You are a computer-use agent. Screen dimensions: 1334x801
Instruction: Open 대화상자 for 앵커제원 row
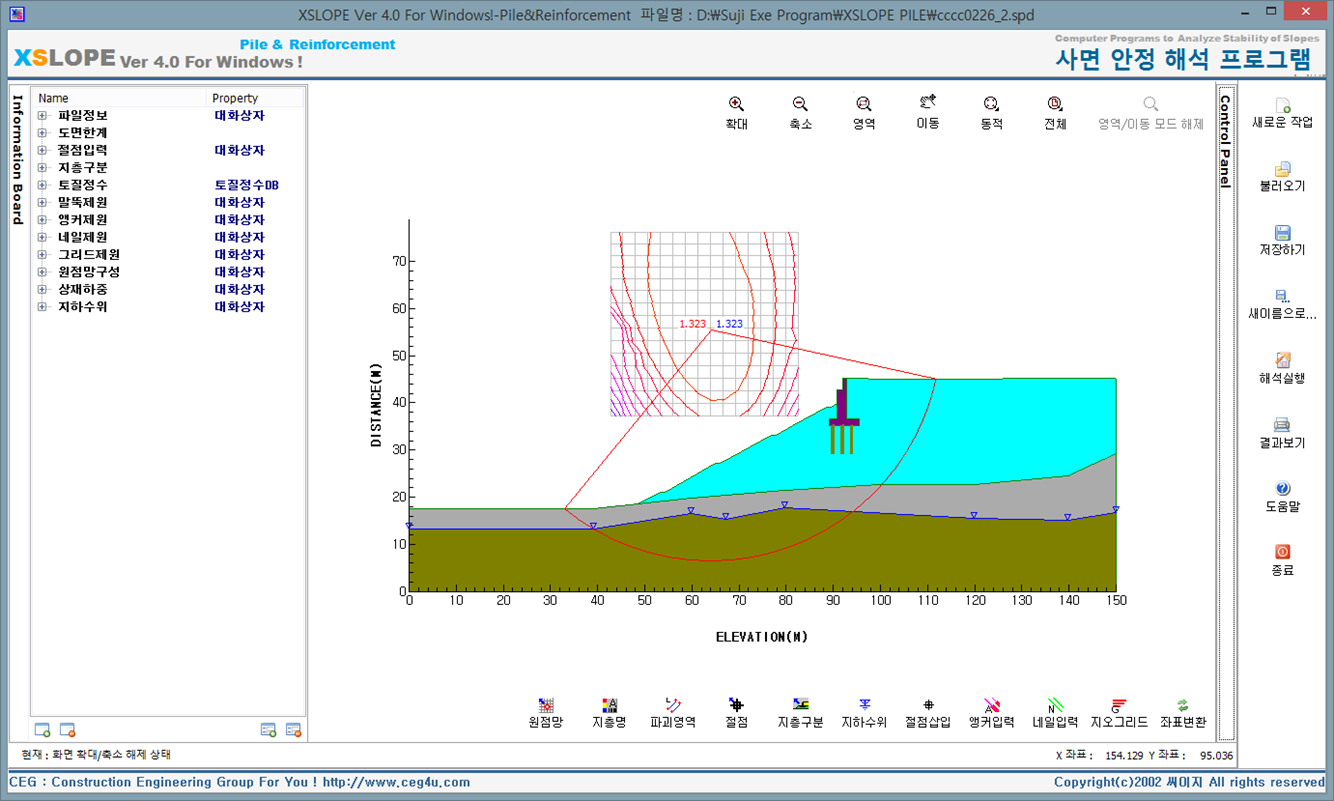tap(239, 219)
